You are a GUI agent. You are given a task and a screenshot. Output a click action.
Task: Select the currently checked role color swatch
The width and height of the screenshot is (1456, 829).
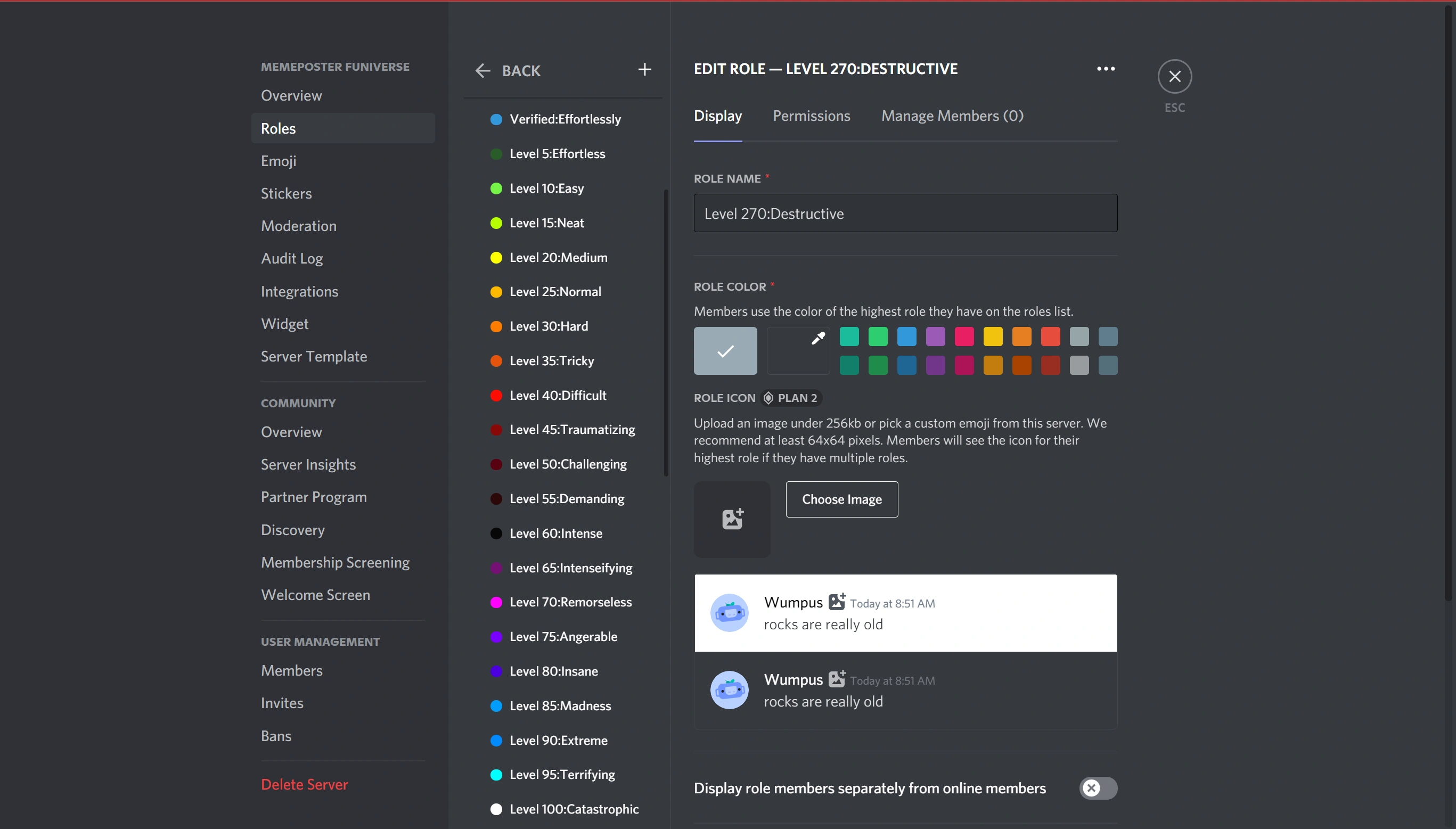coord(724,351)
